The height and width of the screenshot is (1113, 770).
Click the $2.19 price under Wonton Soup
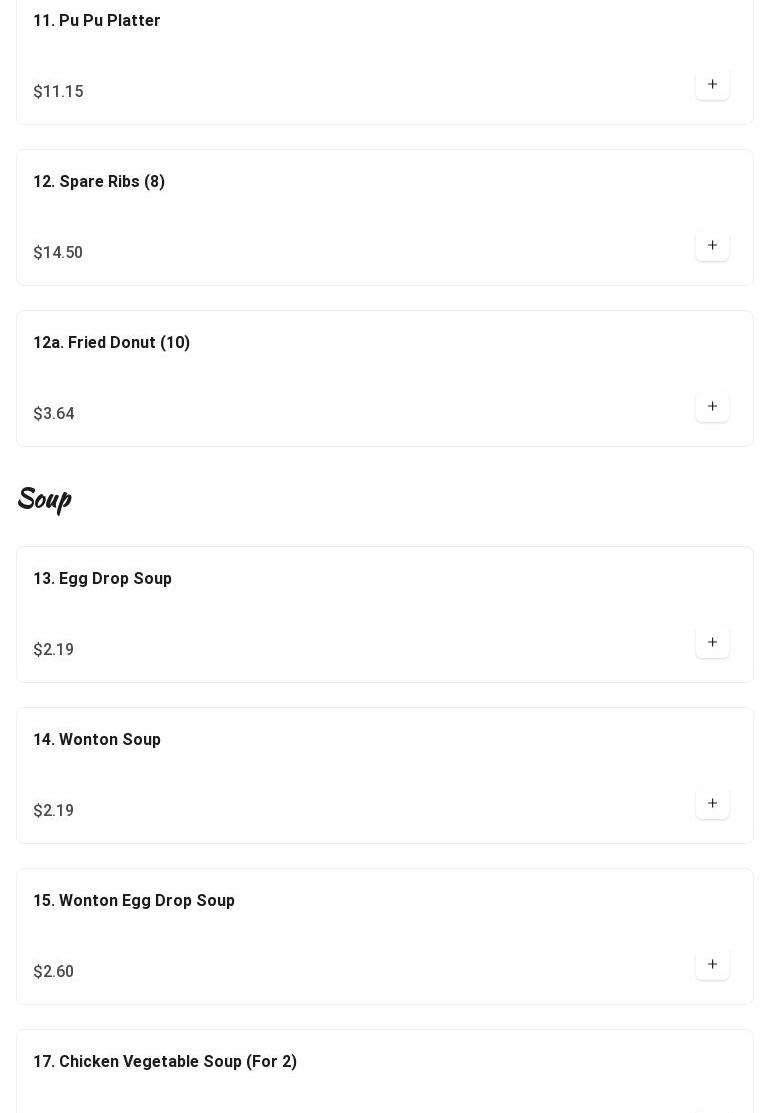coord(53,811)
